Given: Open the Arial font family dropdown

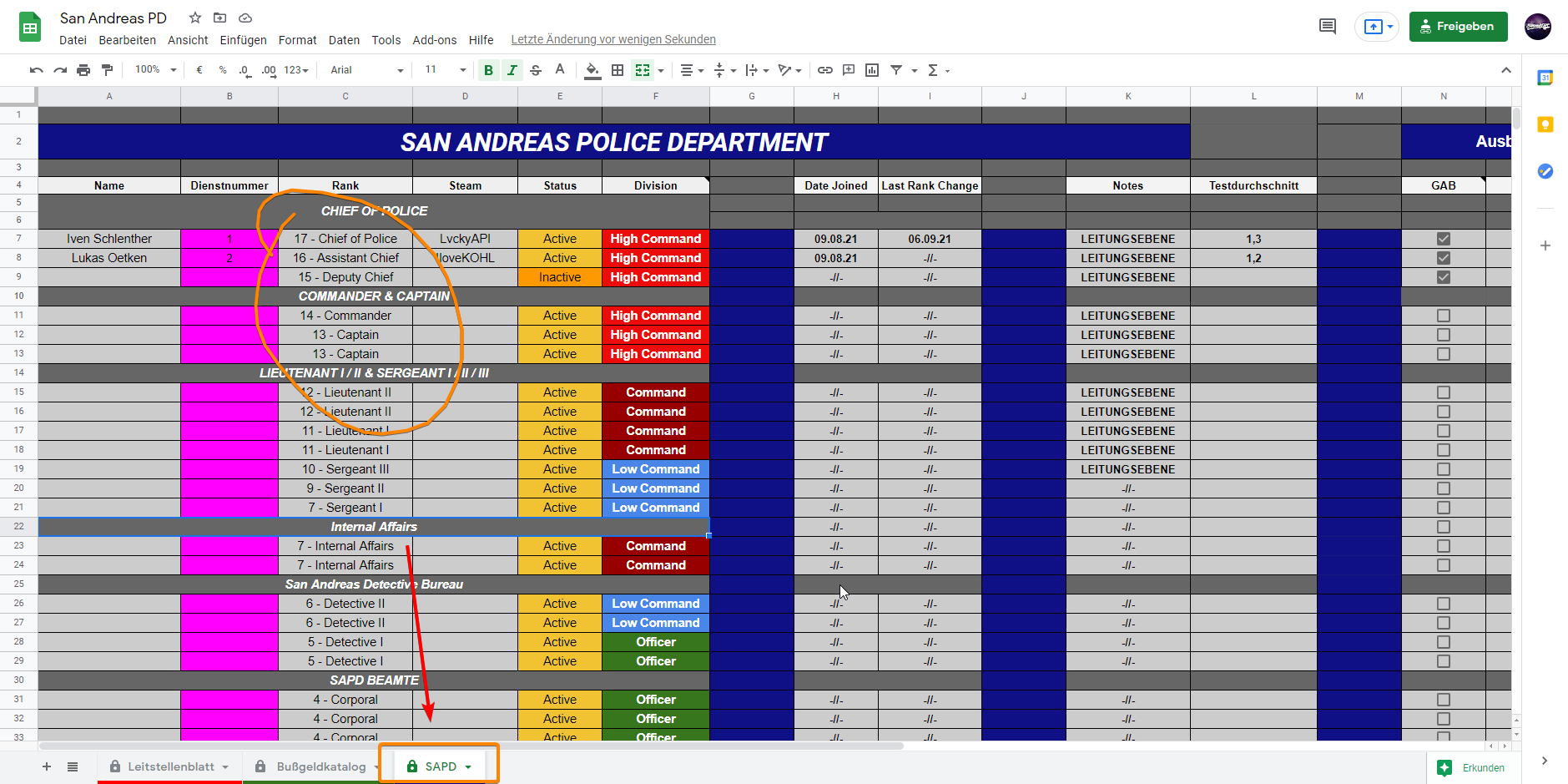Looking at the screenshot, I should pos(366,70).
